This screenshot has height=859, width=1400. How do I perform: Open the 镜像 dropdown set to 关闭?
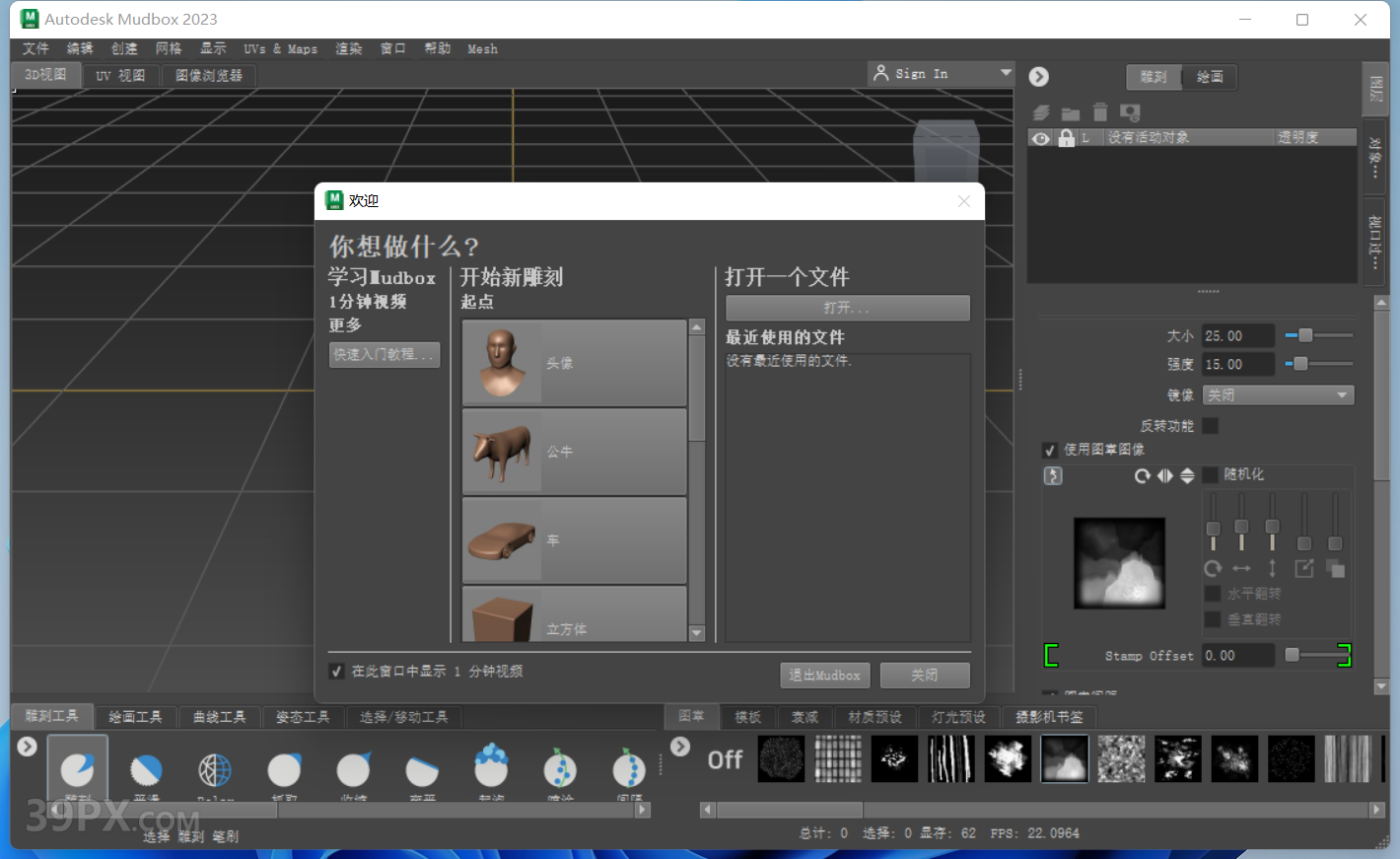(1278, 394)
